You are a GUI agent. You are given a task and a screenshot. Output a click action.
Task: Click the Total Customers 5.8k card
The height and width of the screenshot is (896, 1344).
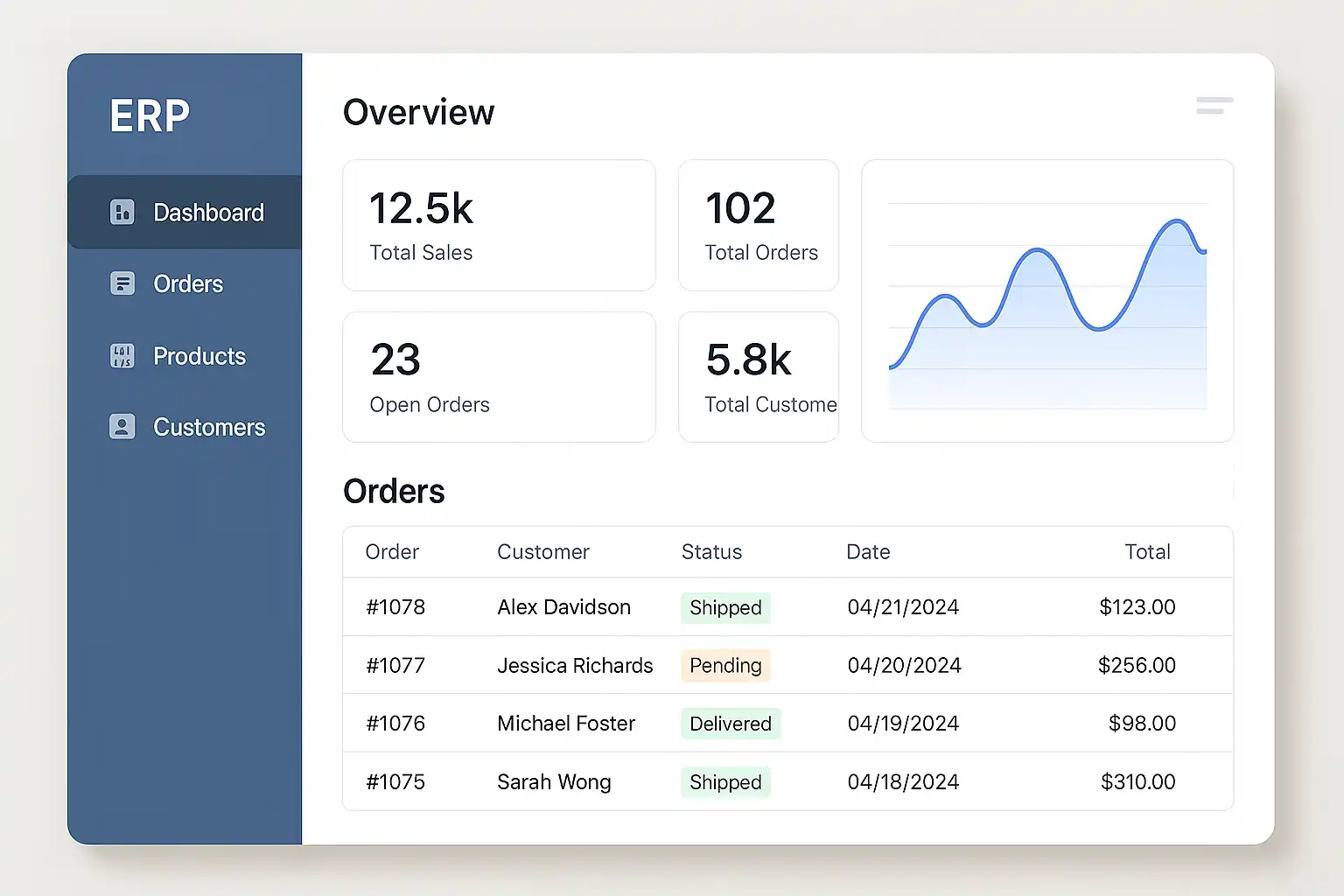759,377
